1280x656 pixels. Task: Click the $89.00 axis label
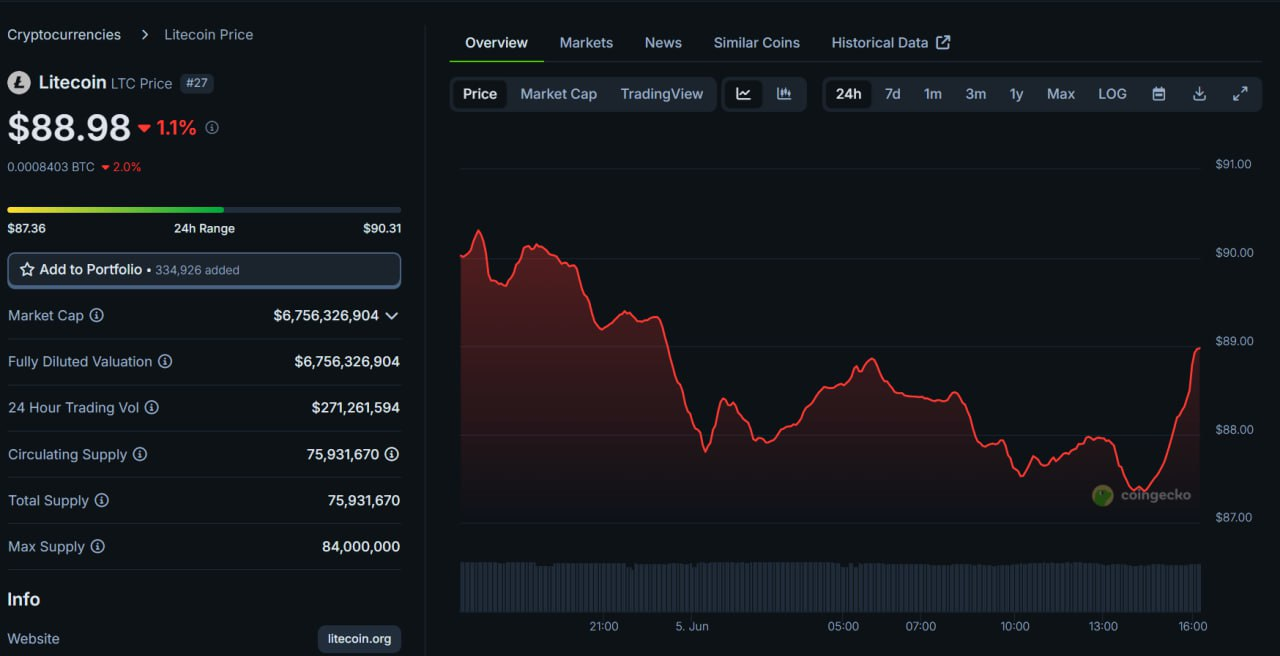[1234, 341]
